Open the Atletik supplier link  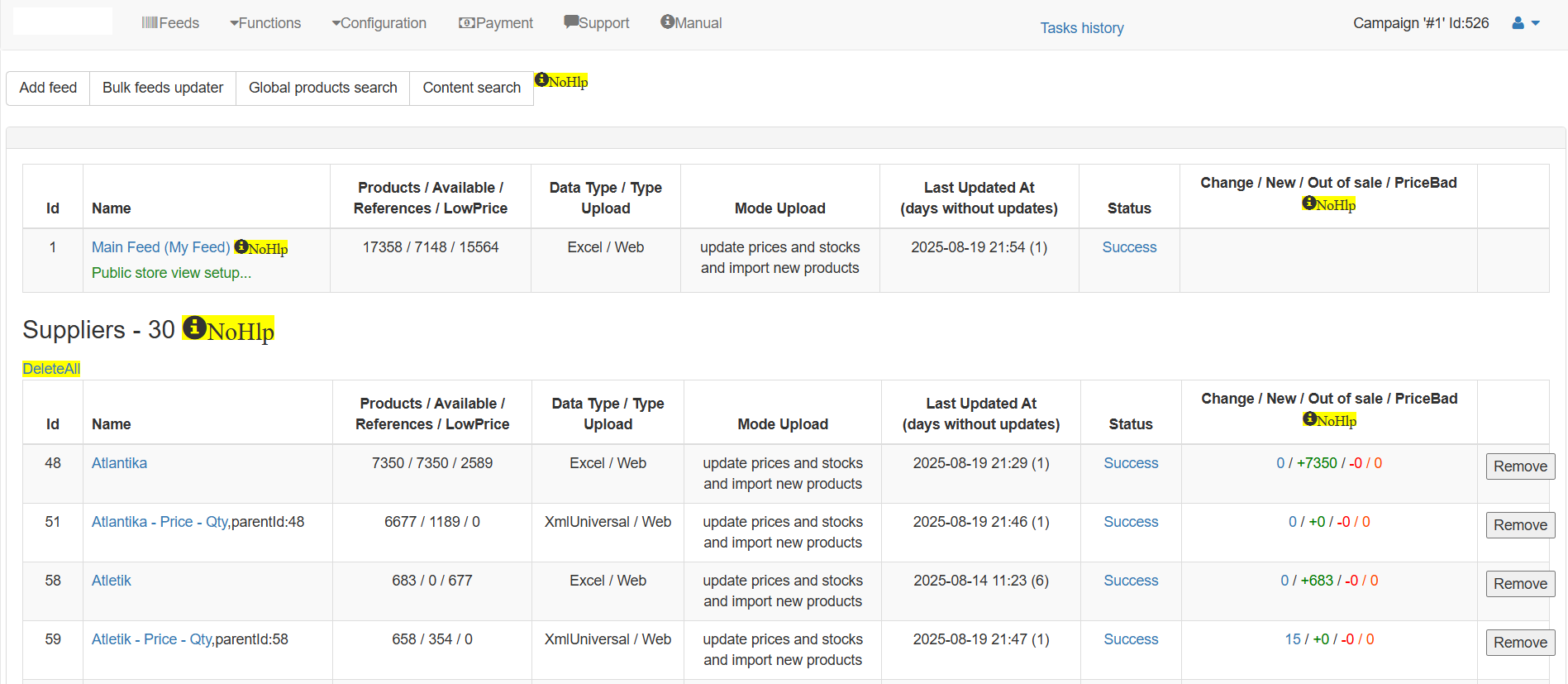[x=112, y=581]
